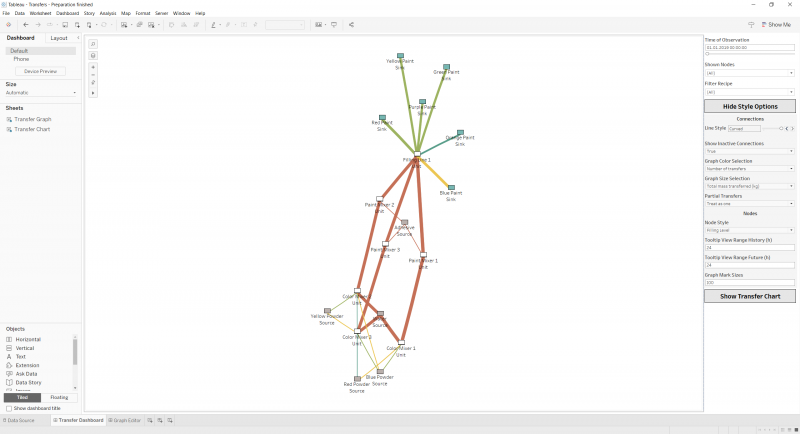
Task: Click the Time of Observation slider
Action: pos(749,54)
